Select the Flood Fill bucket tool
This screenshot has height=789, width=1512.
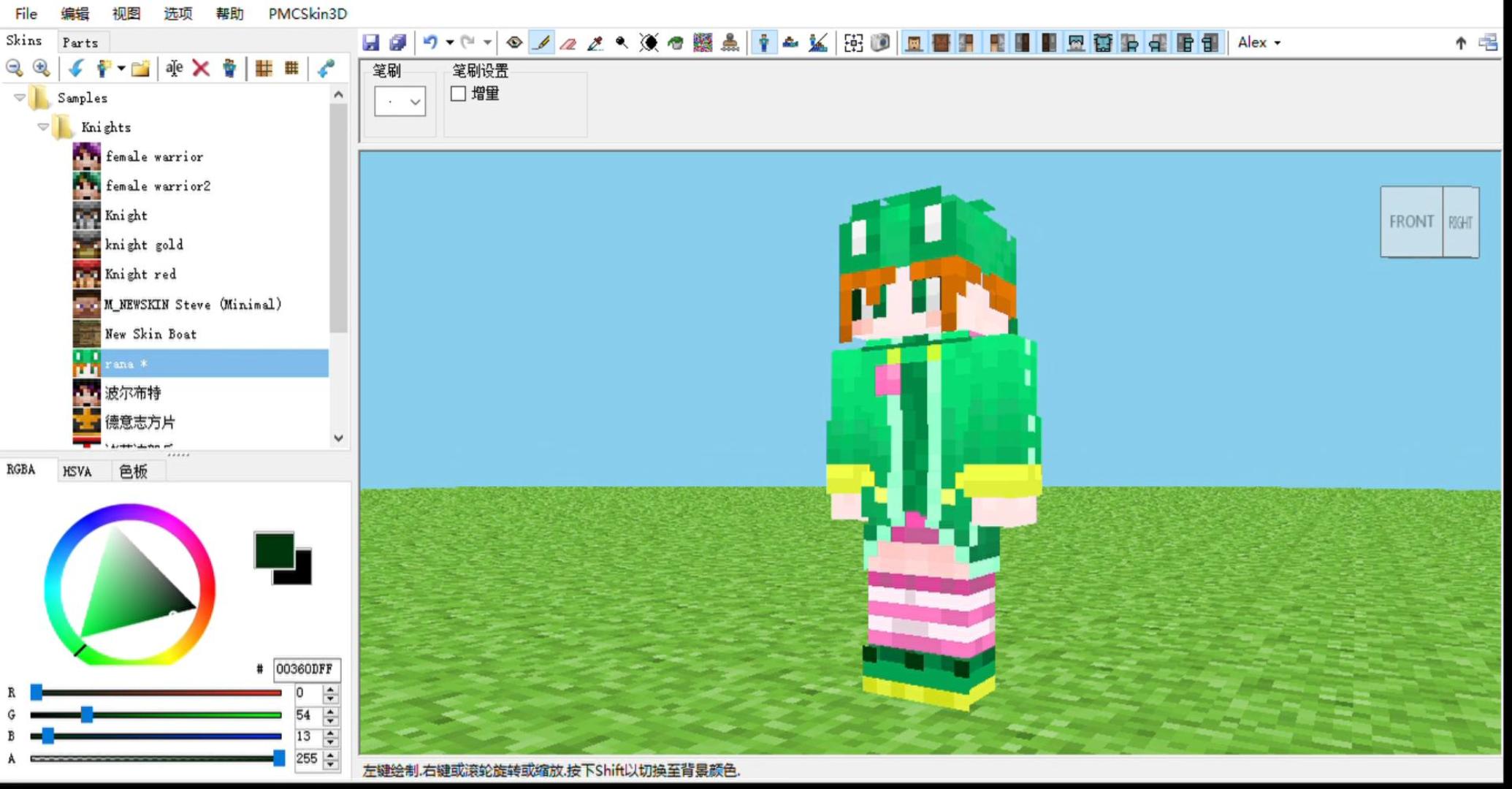click(676, 43)
